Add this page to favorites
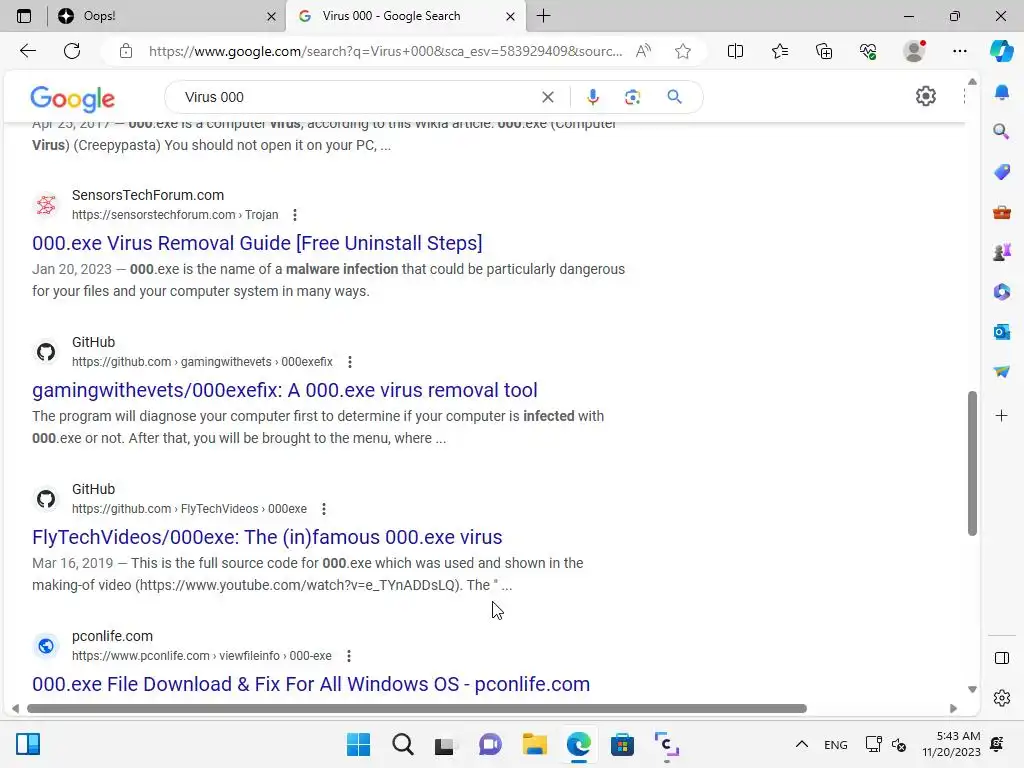The width and height of the screenshot is (1024, 768). pos(683,51)
